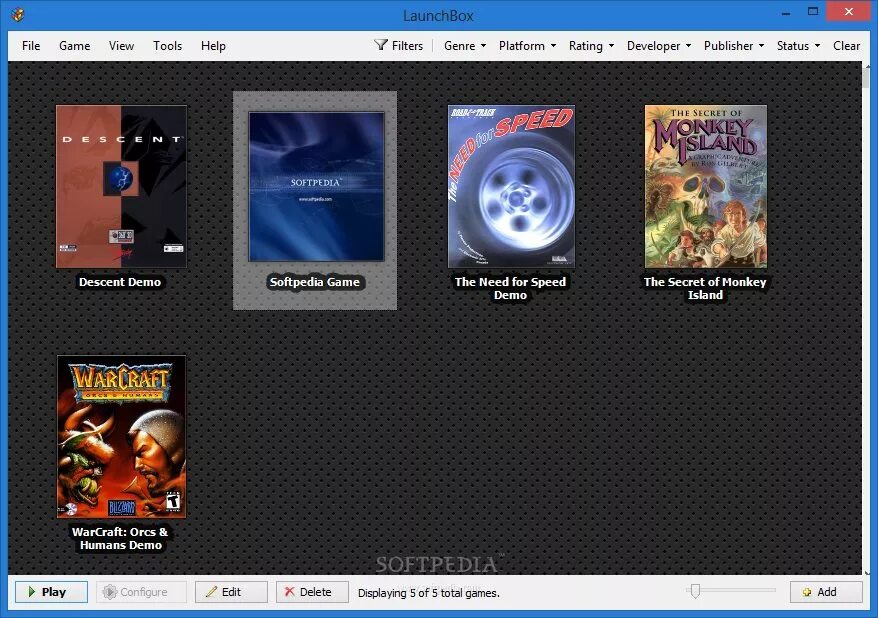878x618 pixels.
Task: Select The Need for Speed Demo cover
Action: (511, 186)
